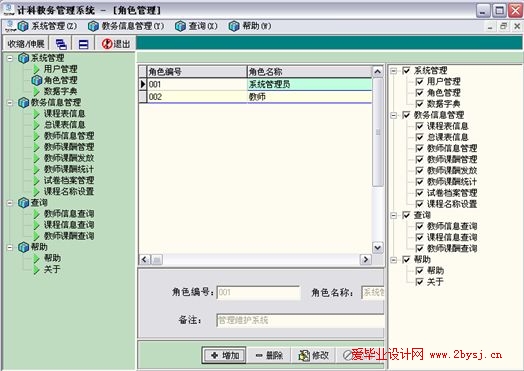Collapse 教务信息管理 node in left tree
Screen dimensions: 524x371
tap(10, 103)
